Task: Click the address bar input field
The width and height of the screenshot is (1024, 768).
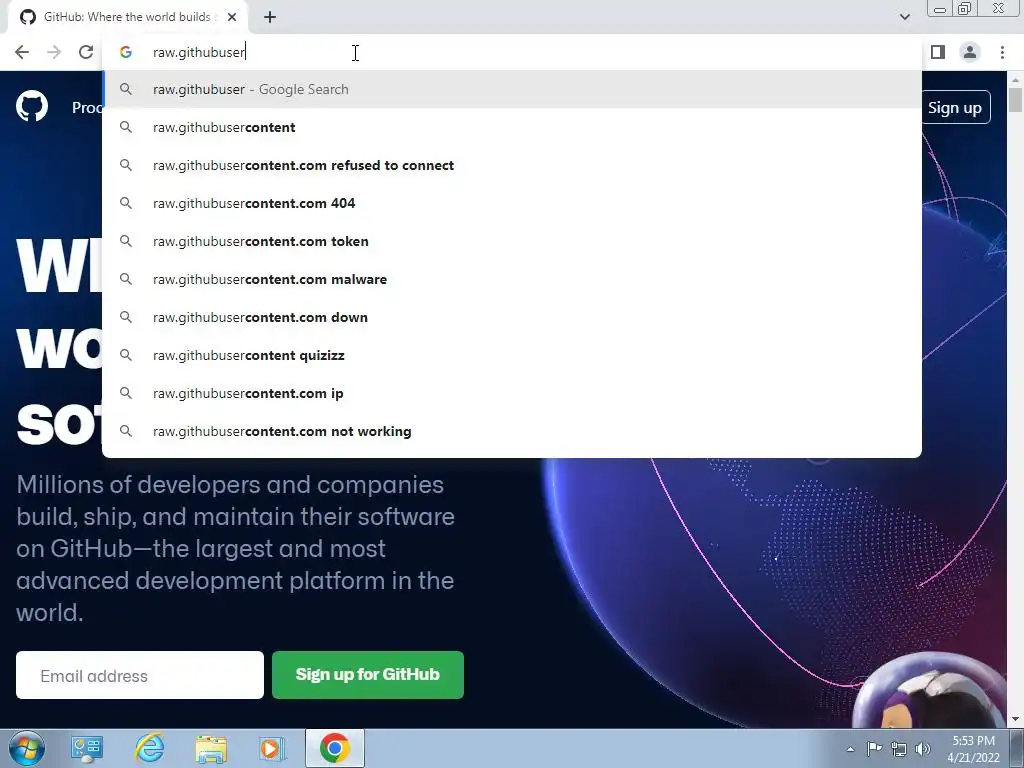Action: (512, 52)
